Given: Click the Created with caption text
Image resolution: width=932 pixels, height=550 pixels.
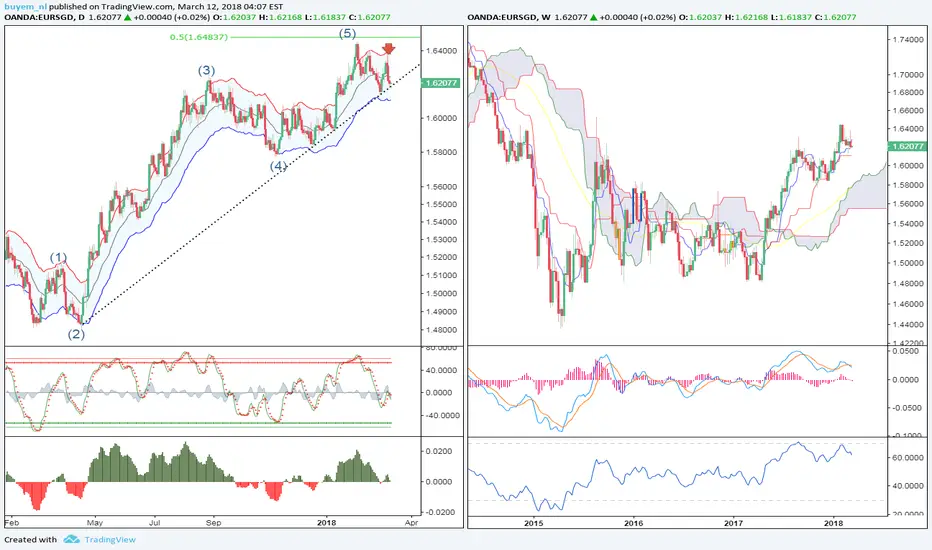Looking at the screenshot, I should click(x=30, y=539).
